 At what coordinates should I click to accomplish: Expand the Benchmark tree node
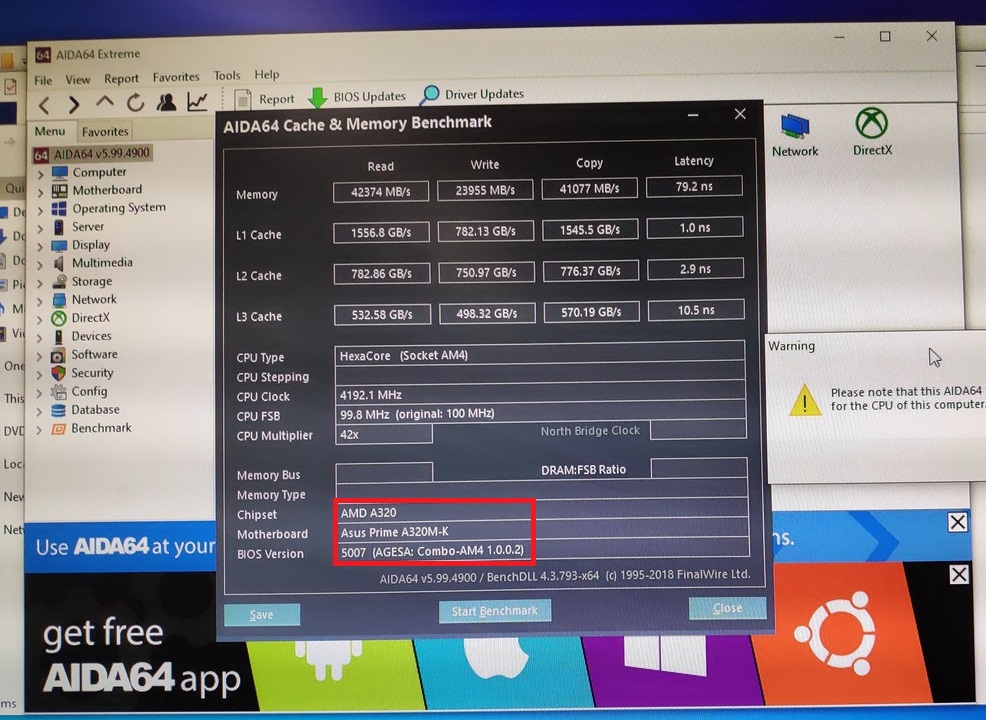point(40,428)
